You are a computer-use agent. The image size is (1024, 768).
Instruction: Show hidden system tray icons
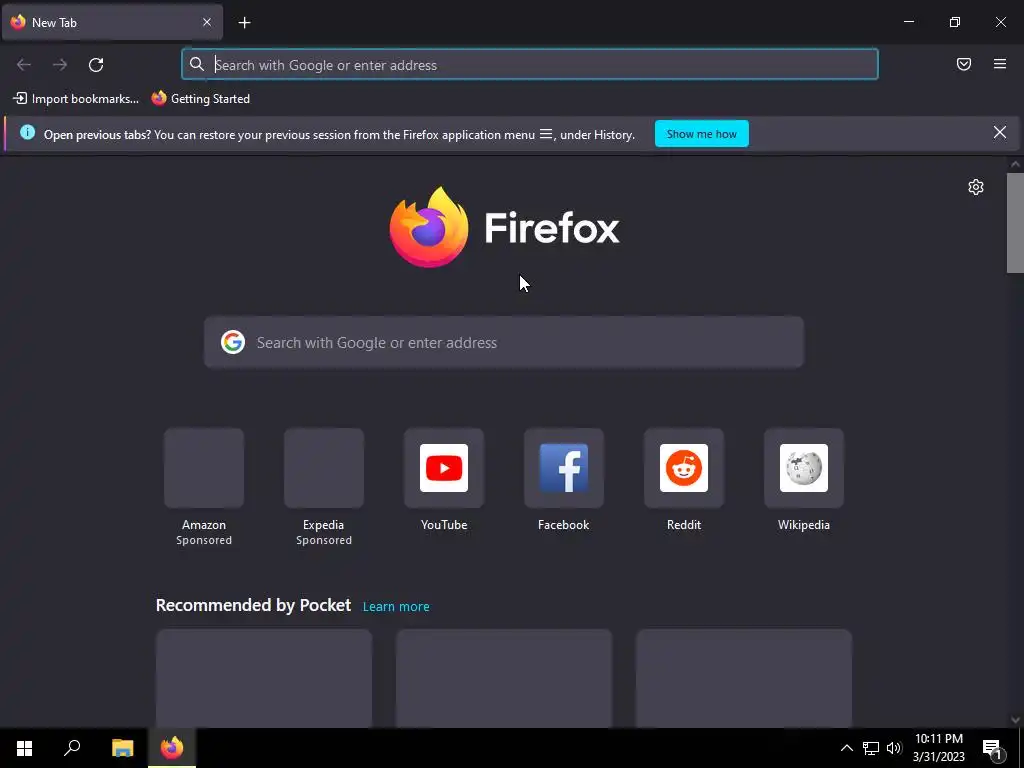(x=846, y=748)
